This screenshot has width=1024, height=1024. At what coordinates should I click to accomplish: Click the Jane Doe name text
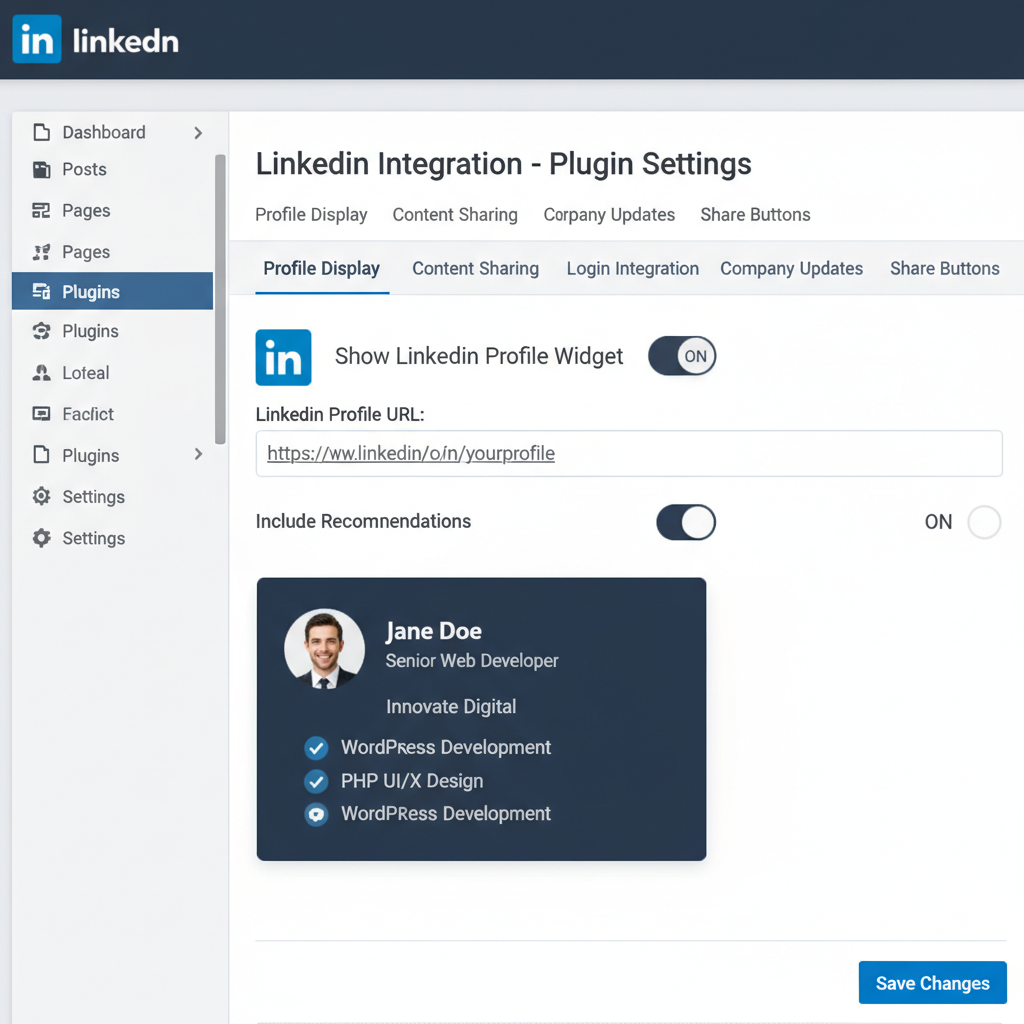[434, 631]
